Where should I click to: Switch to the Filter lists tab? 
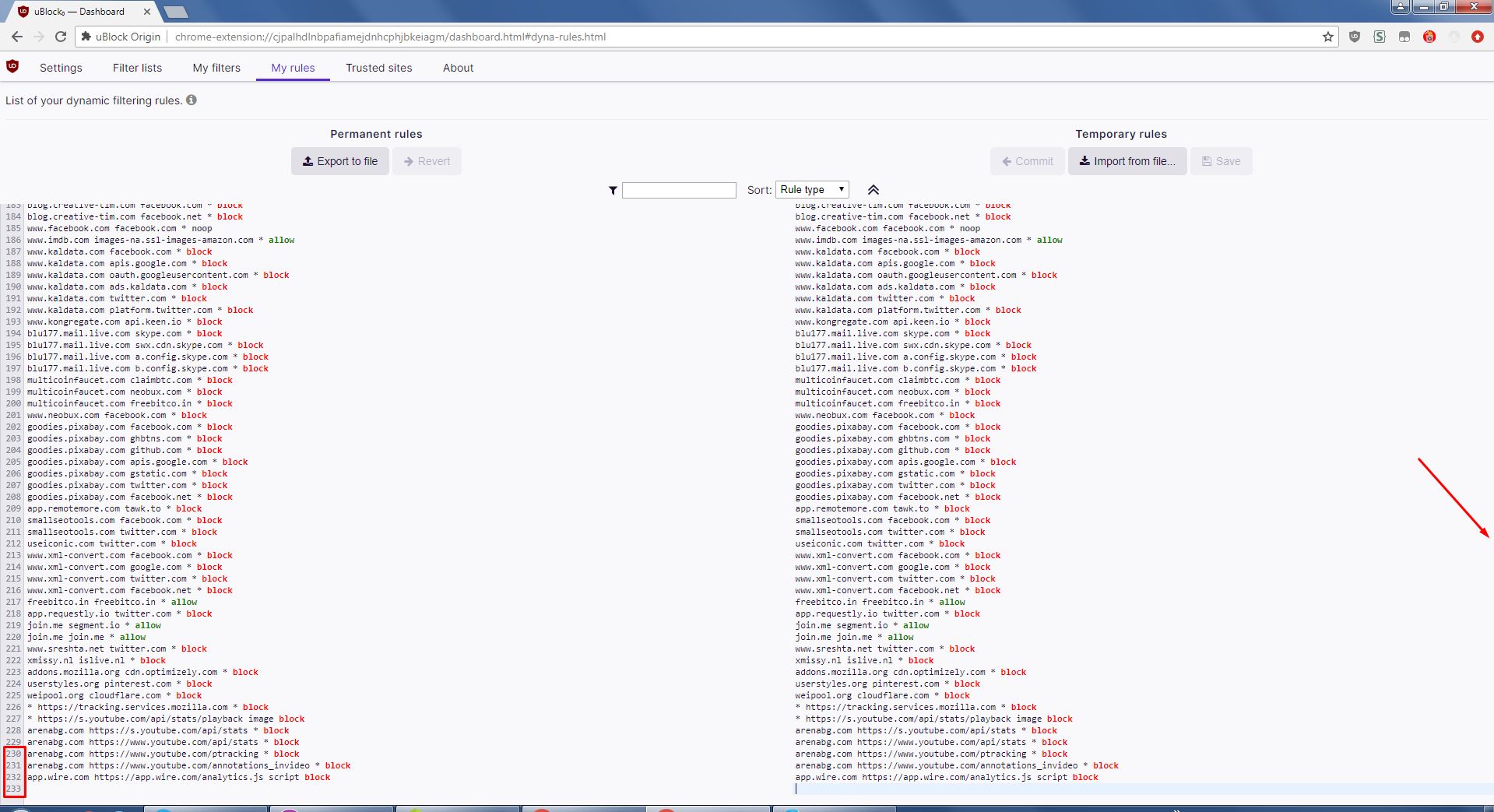[x=137, y=68]
